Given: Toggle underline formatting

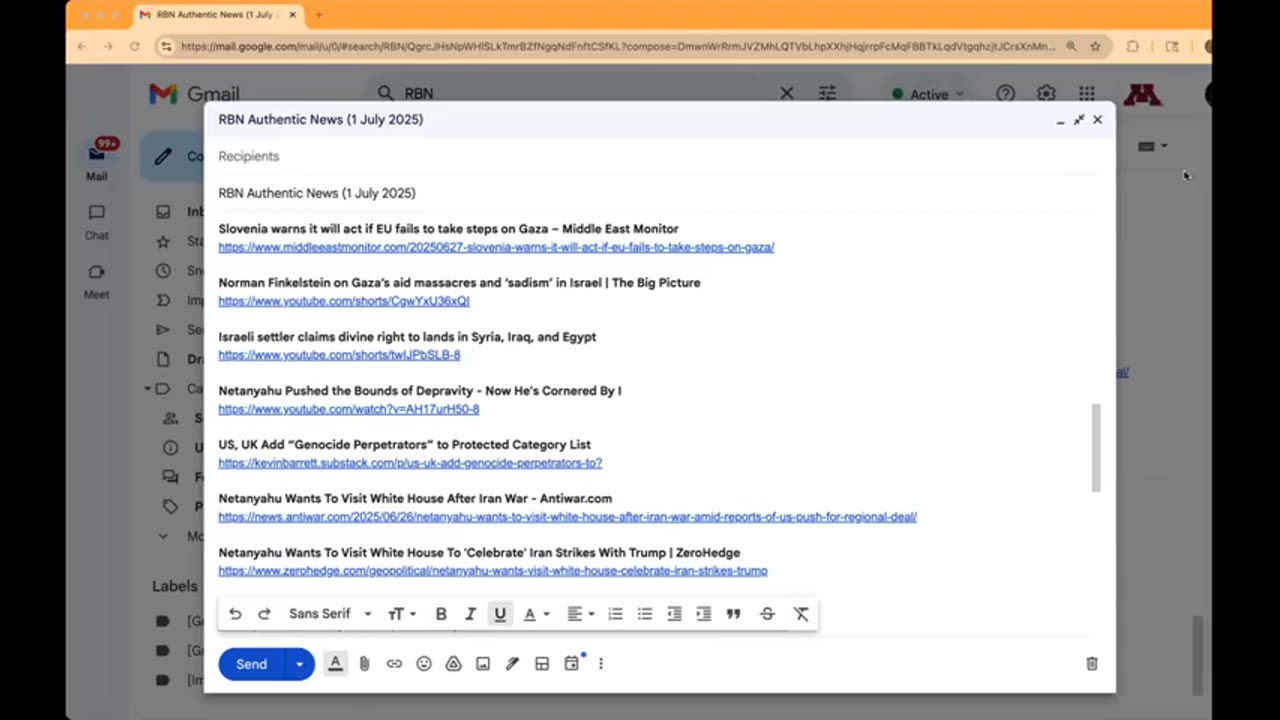Looking at the screenshot, I should click(500, 614).
